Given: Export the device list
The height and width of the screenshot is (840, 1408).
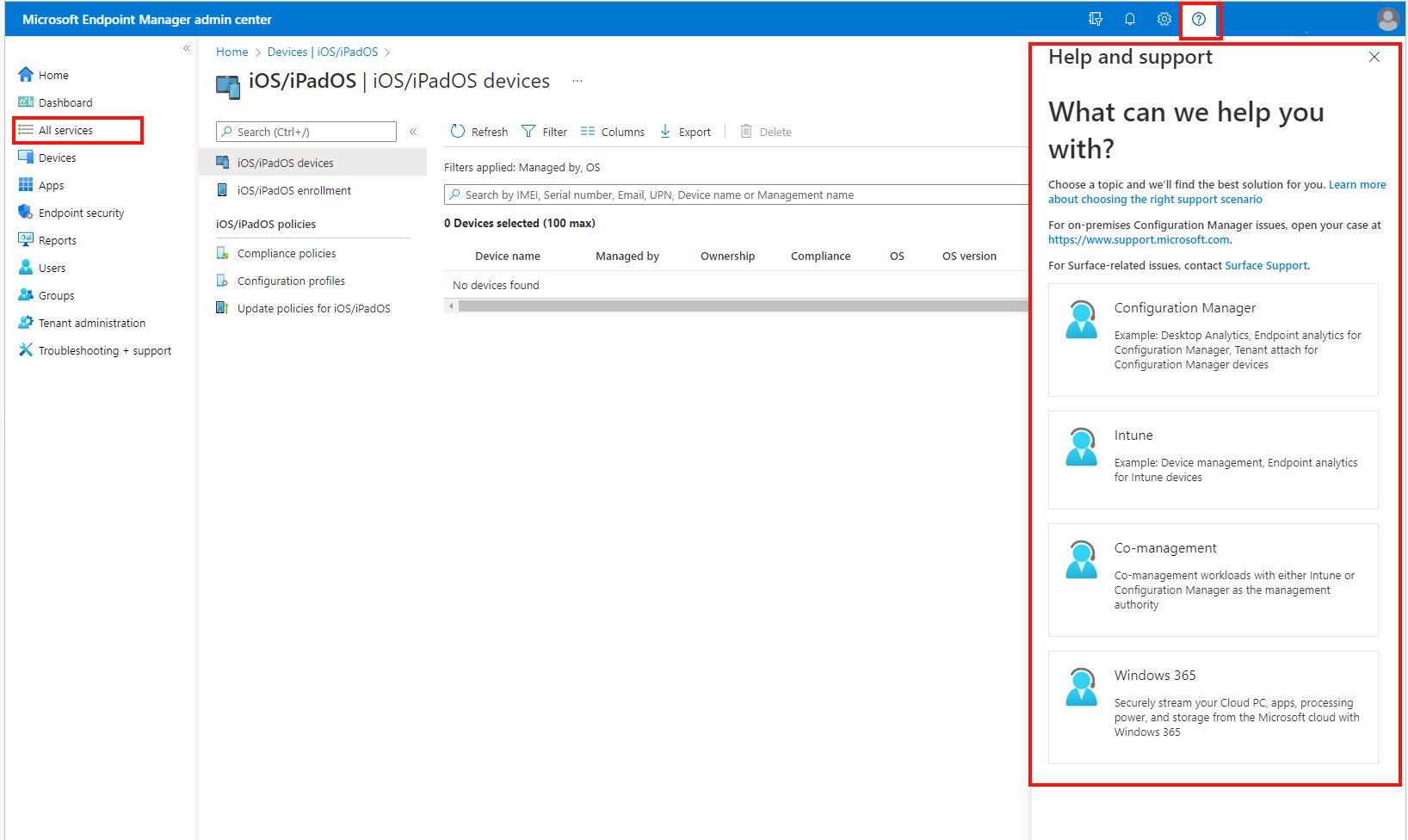Looking at the screenshot, I should 685,132.
